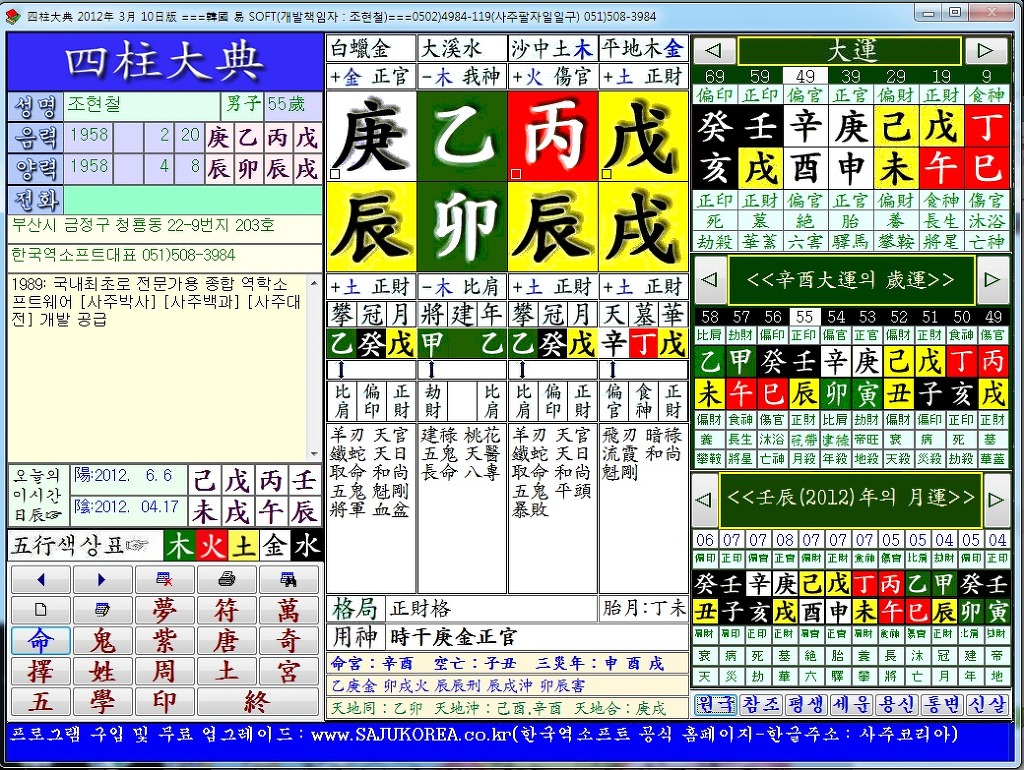Shift 壬辰(2012) 月運 list left
Image resolution: width=1024 pixels, height=770 pixels.
coord(704,500)
